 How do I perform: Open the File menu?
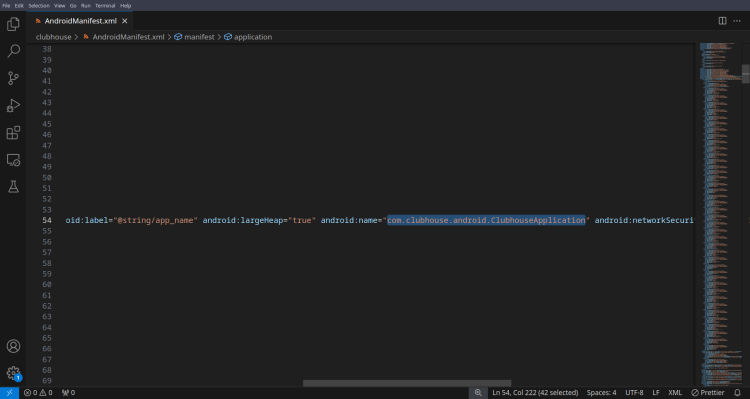pos(6,6)
